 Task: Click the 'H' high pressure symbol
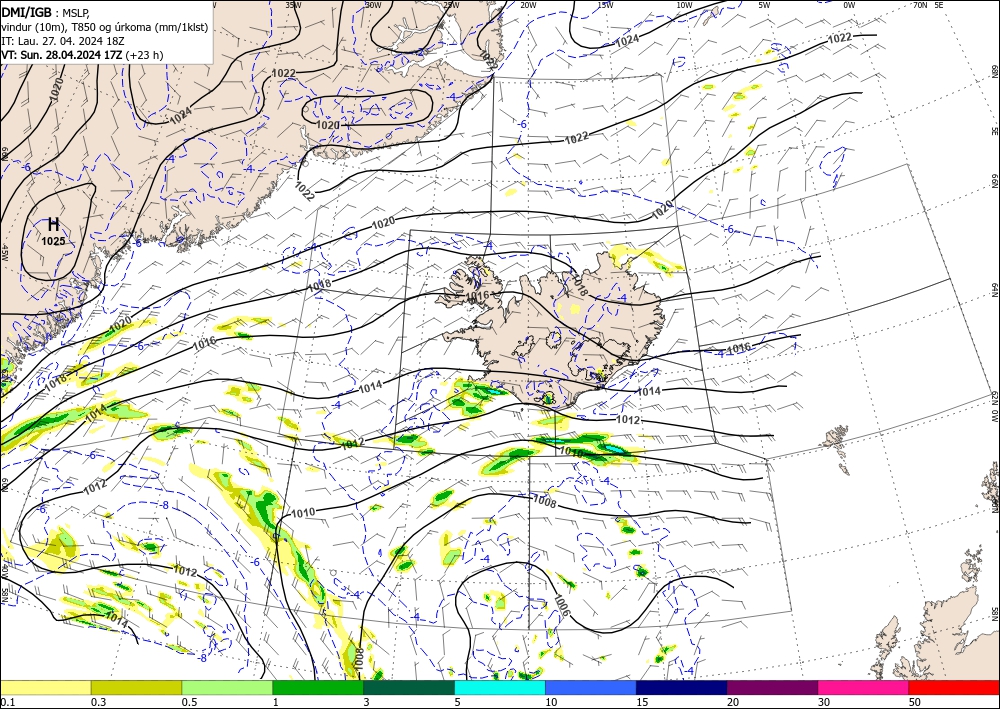[54, 224]
